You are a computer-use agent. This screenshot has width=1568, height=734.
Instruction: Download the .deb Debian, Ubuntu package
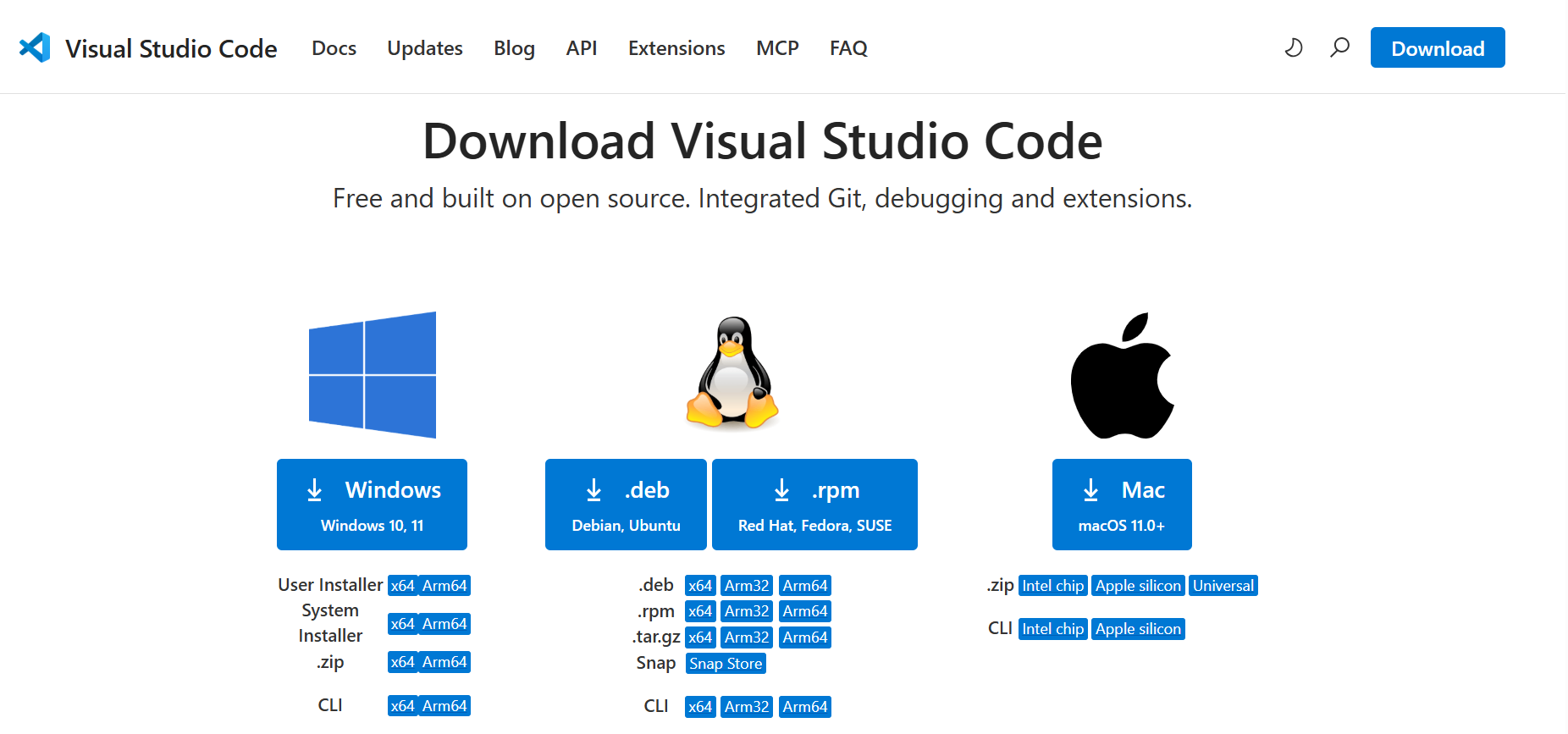[x=626, y=505]
